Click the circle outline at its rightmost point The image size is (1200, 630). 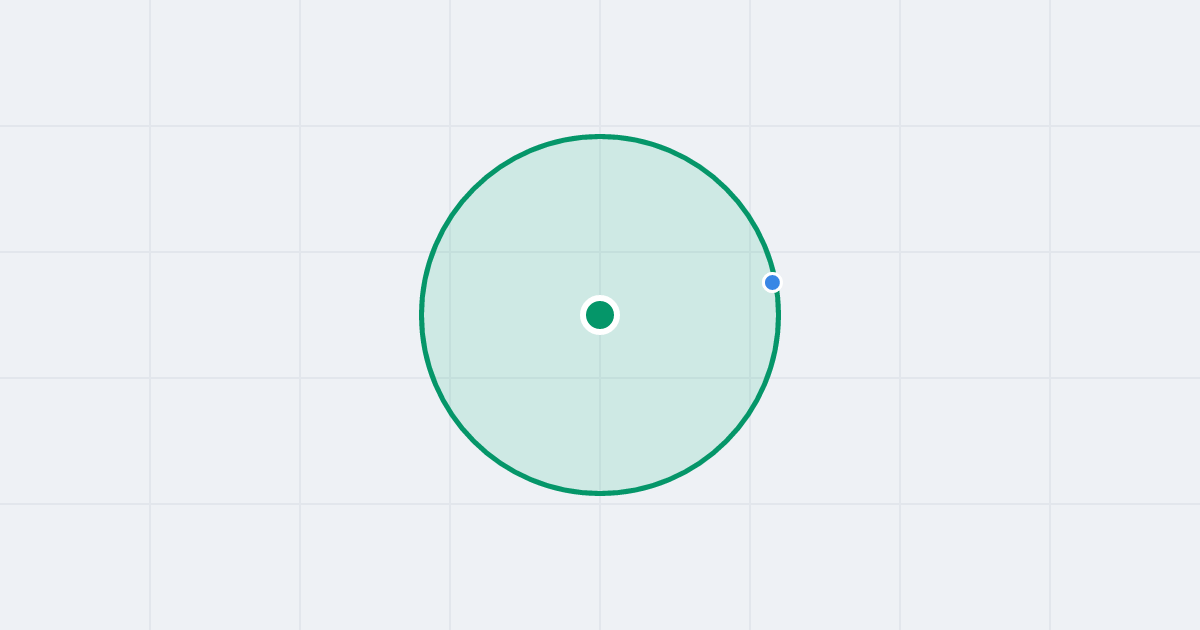(x=778, y=315)
